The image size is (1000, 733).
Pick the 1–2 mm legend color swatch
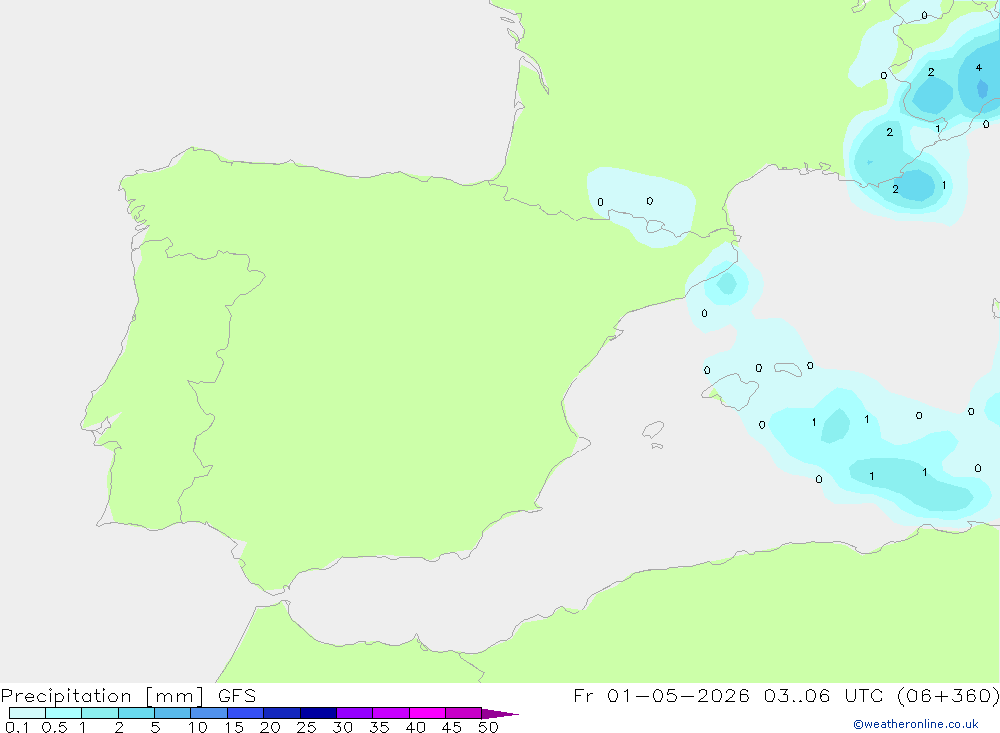point(100,713)
